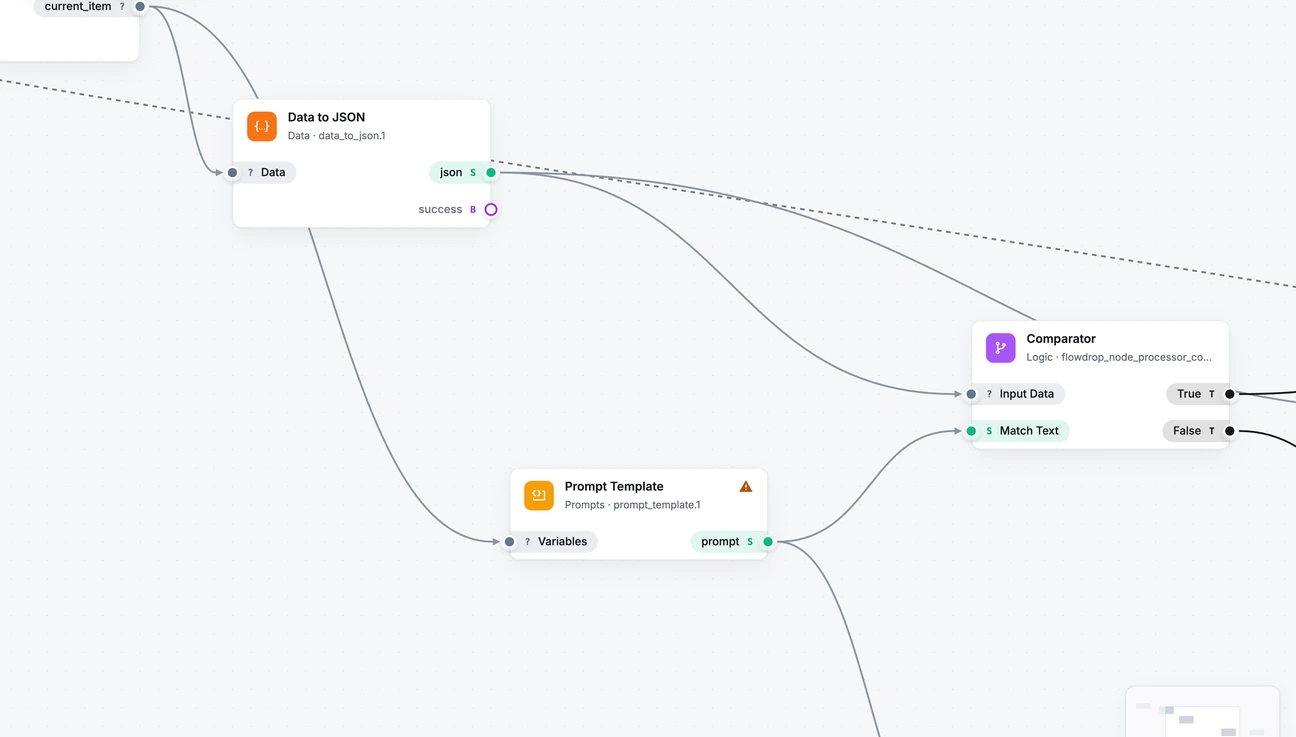Click the orange Data to JSON node icon
Image resolution: width=1296 pixels, height=737 pixels.
tap(262, 126)
